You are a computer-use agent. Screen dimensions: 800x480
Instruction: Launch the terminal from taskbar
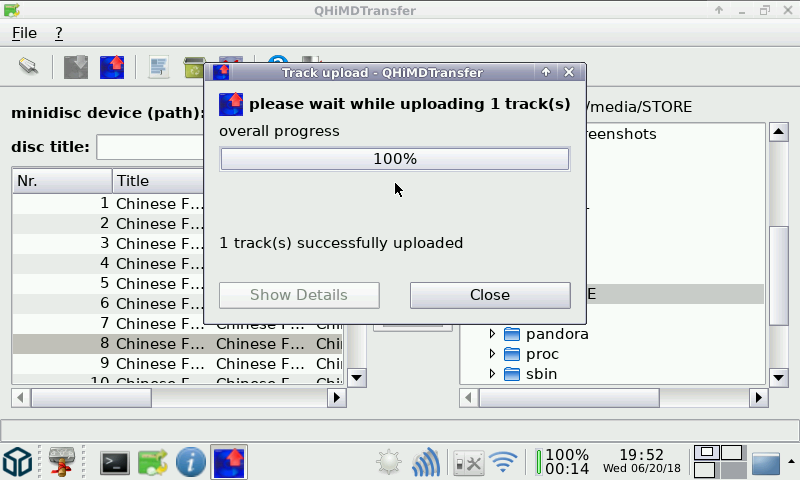tap(114, 463)
